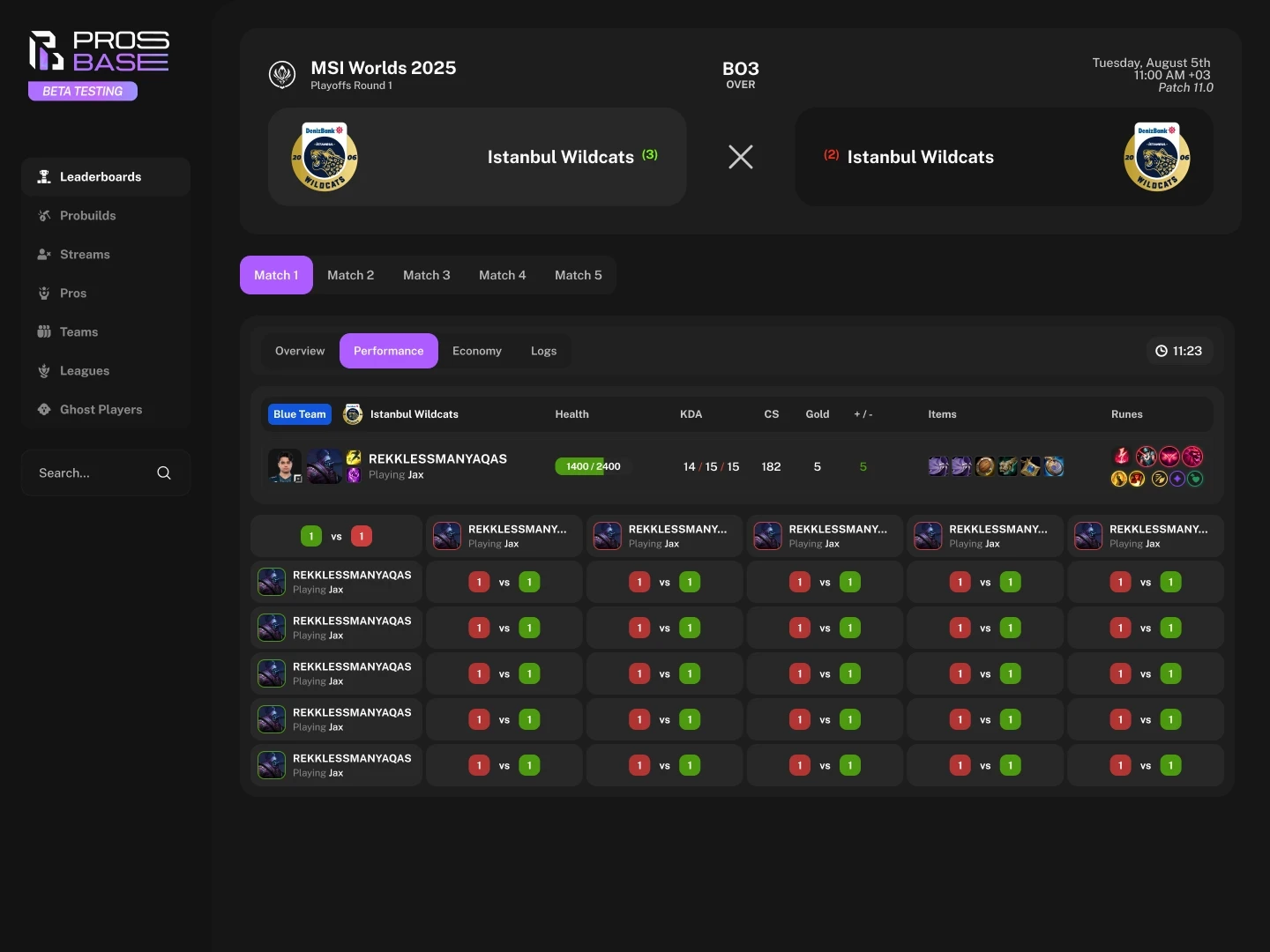Go to Streams page
This screenshot has width=1270, height=952.
[x=106, y=254]
